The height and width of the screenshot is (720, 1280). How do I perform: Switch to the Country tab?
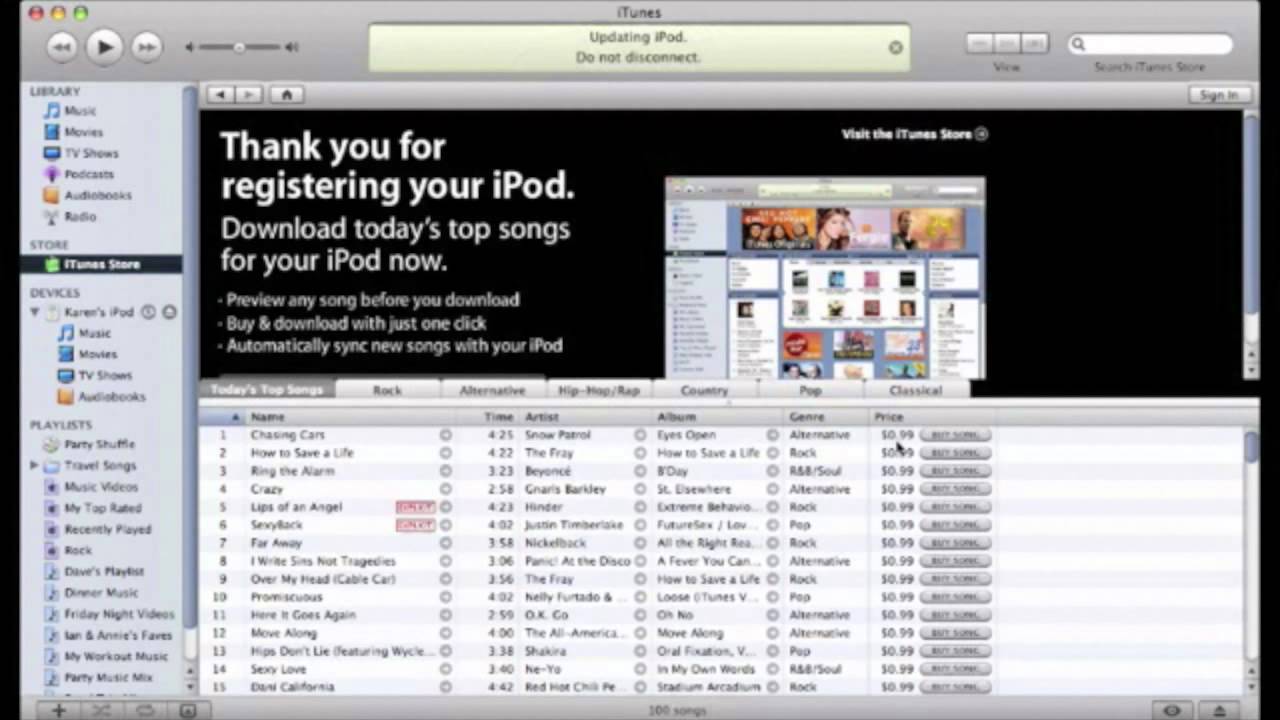pyautogui.click(x=704, y=390)
